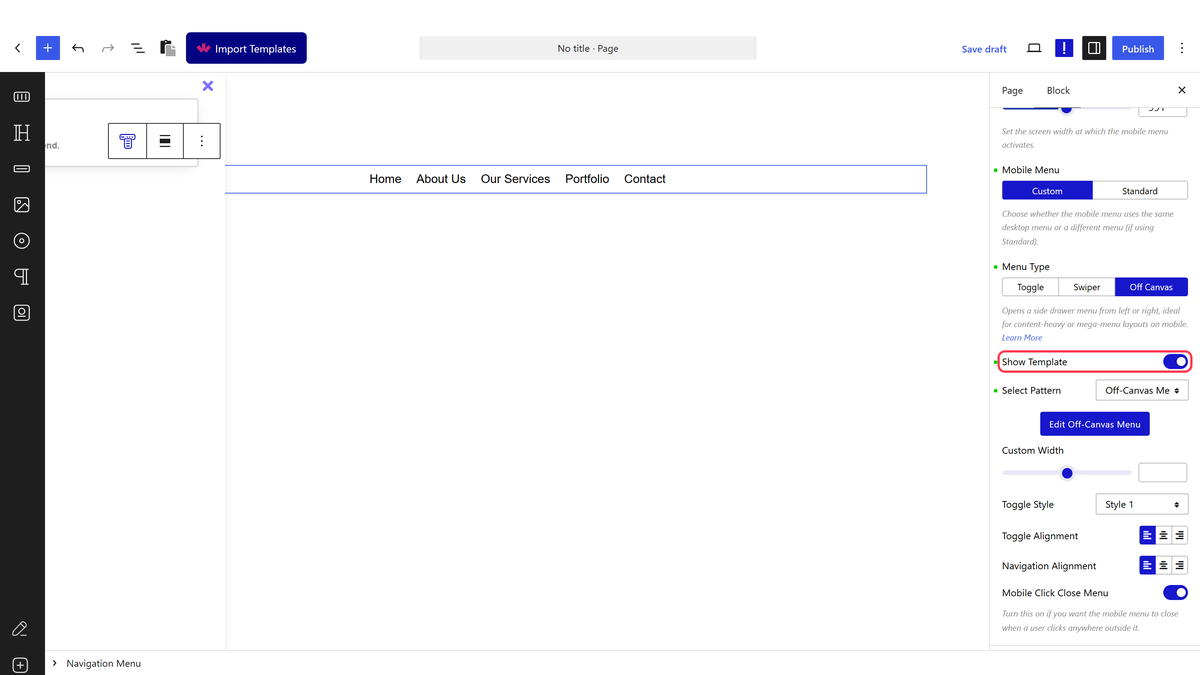Set Menu Type to Off Canvas
Screen dimensions: 1200x675
1151,287
